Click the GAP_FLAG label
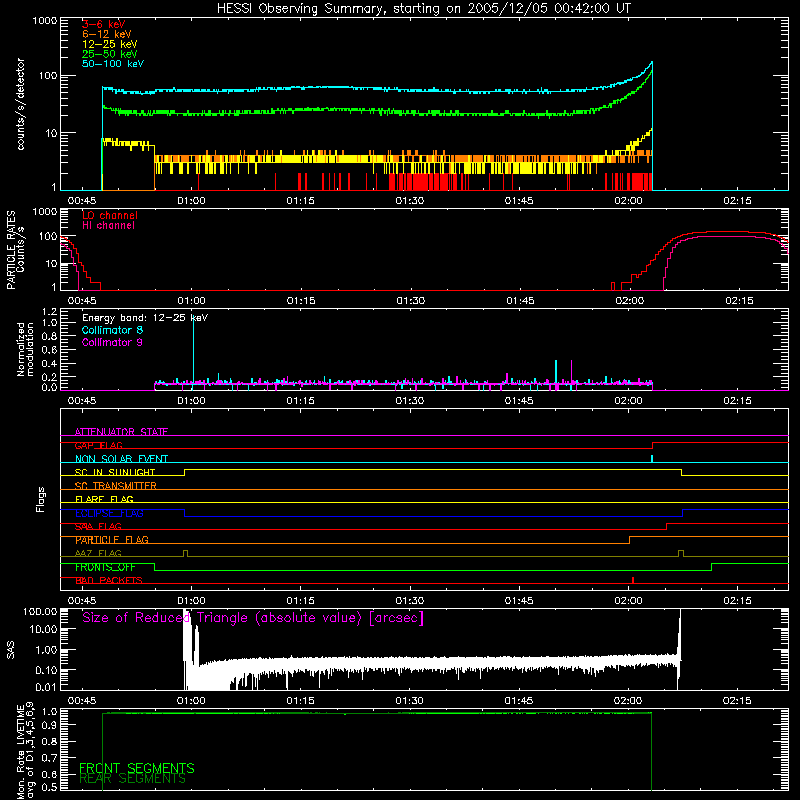The height and width of the screenshot is (800, 800). (98, 445)
